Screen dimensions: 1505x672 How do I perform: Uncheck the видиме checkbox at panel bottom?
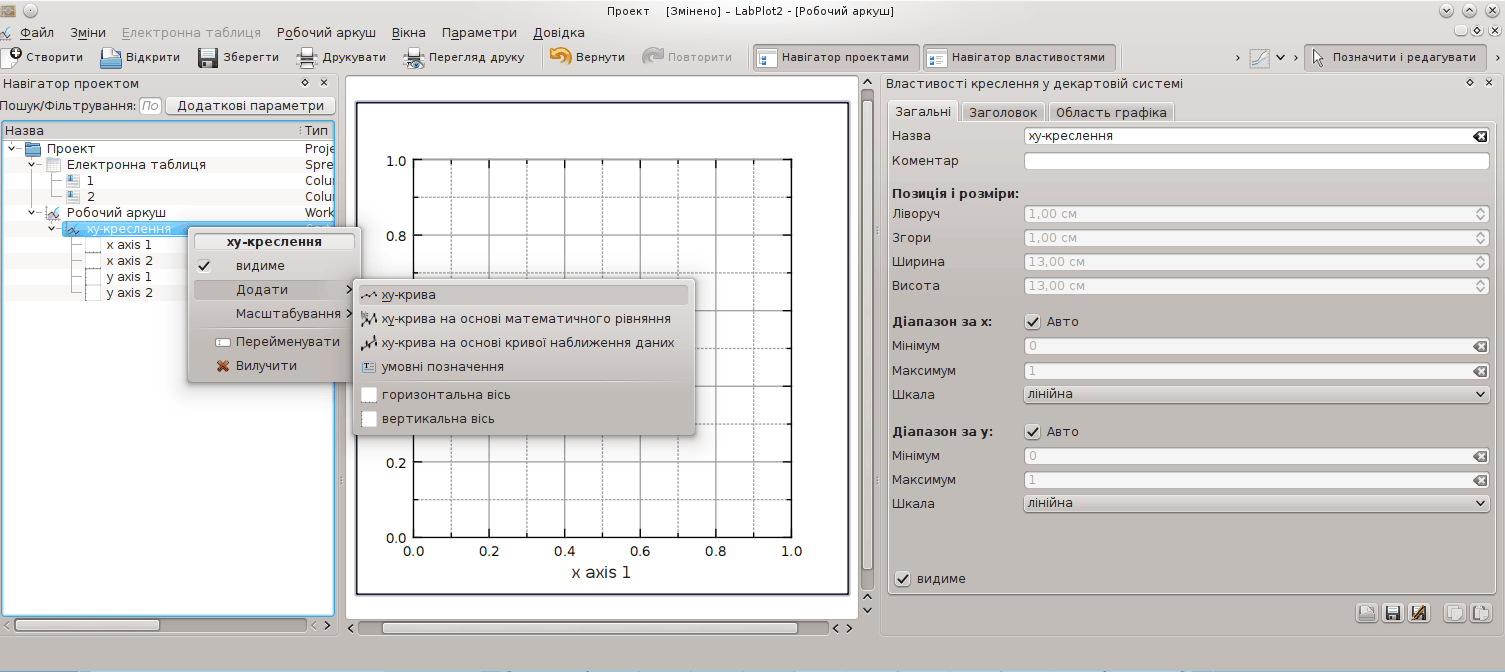903,579
